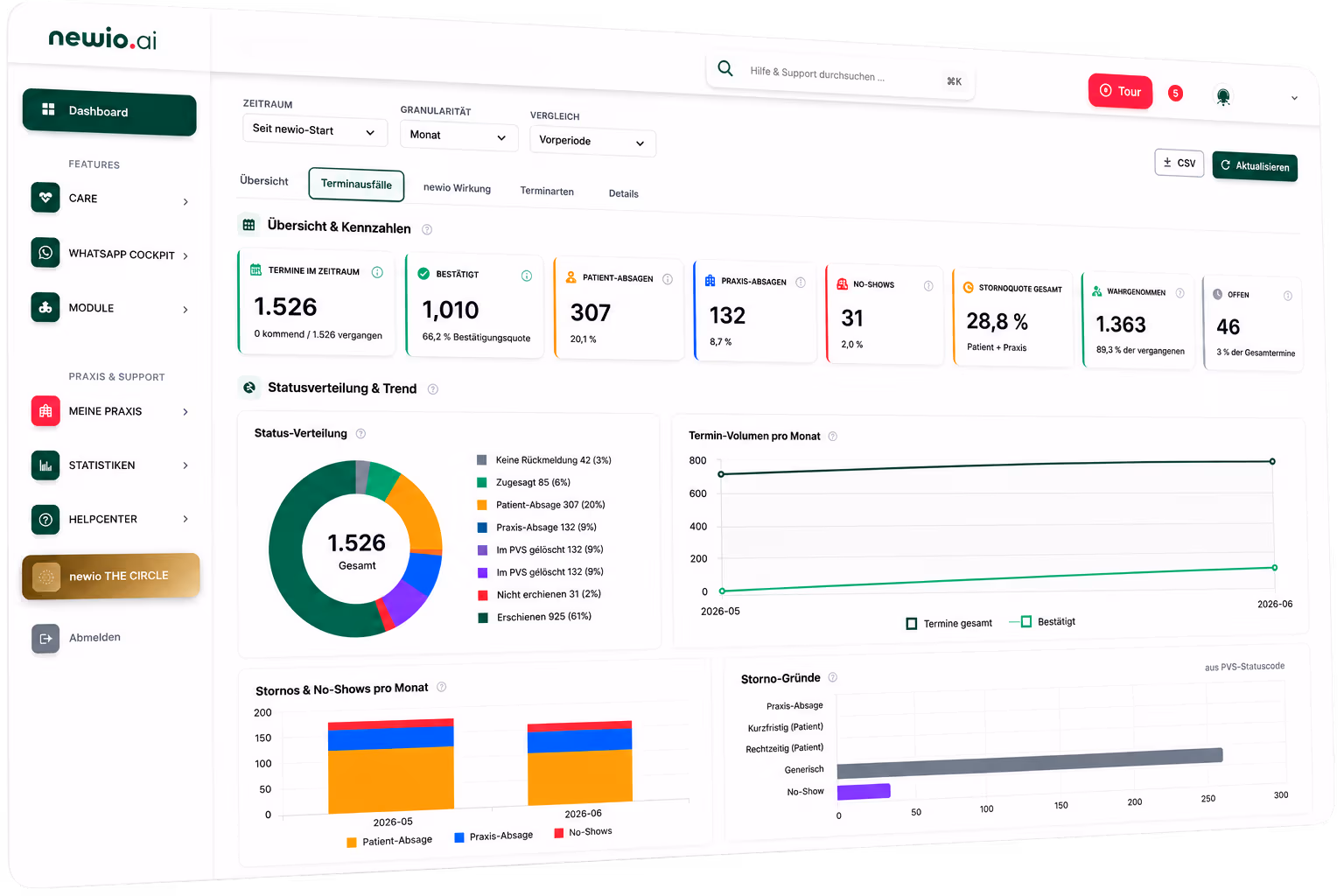Open the account menu chevron beside avatar
The width and height of the screenshot is (1344, 896).
pyautogui.click(x=1294, y=98)
